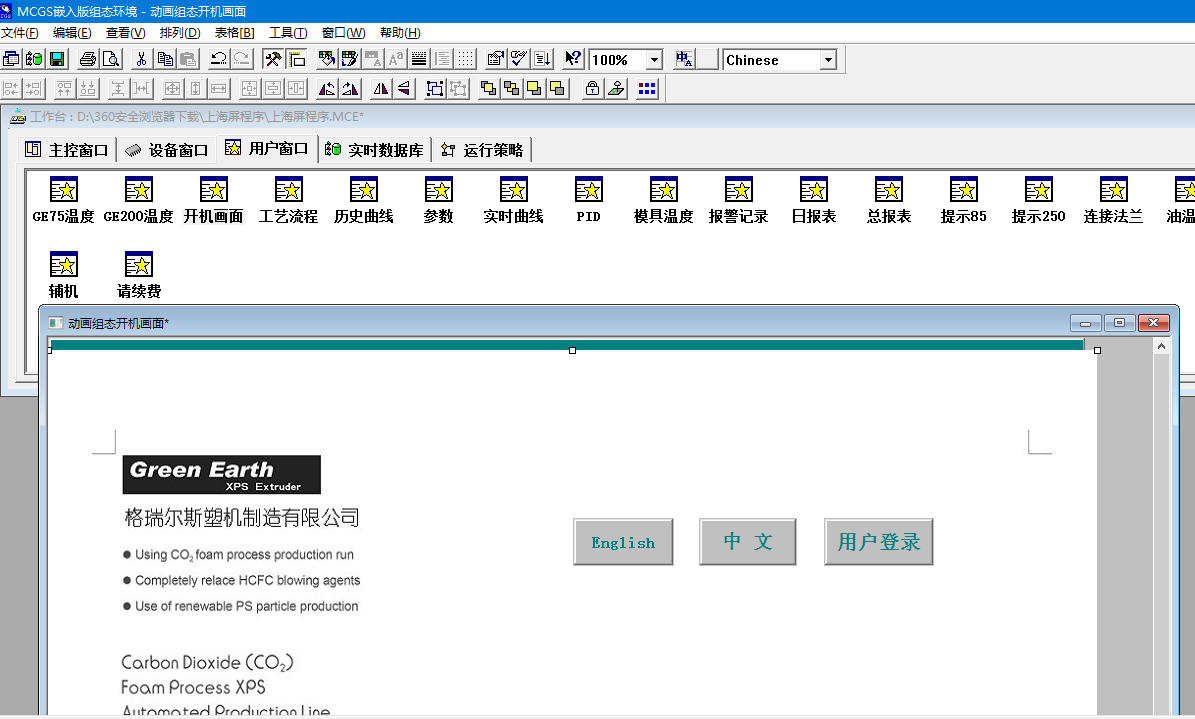Click the flip horizontal mirror icon
The image size is (1195, 719).
381,89
